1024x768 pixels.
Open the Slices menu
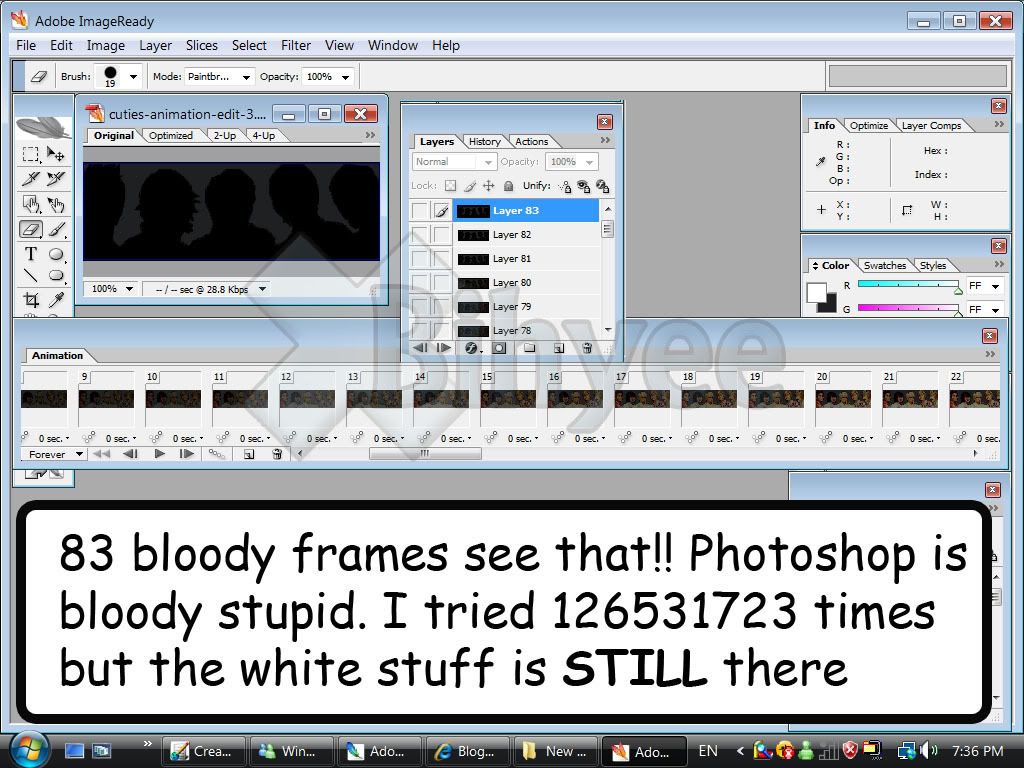[202, 46]
